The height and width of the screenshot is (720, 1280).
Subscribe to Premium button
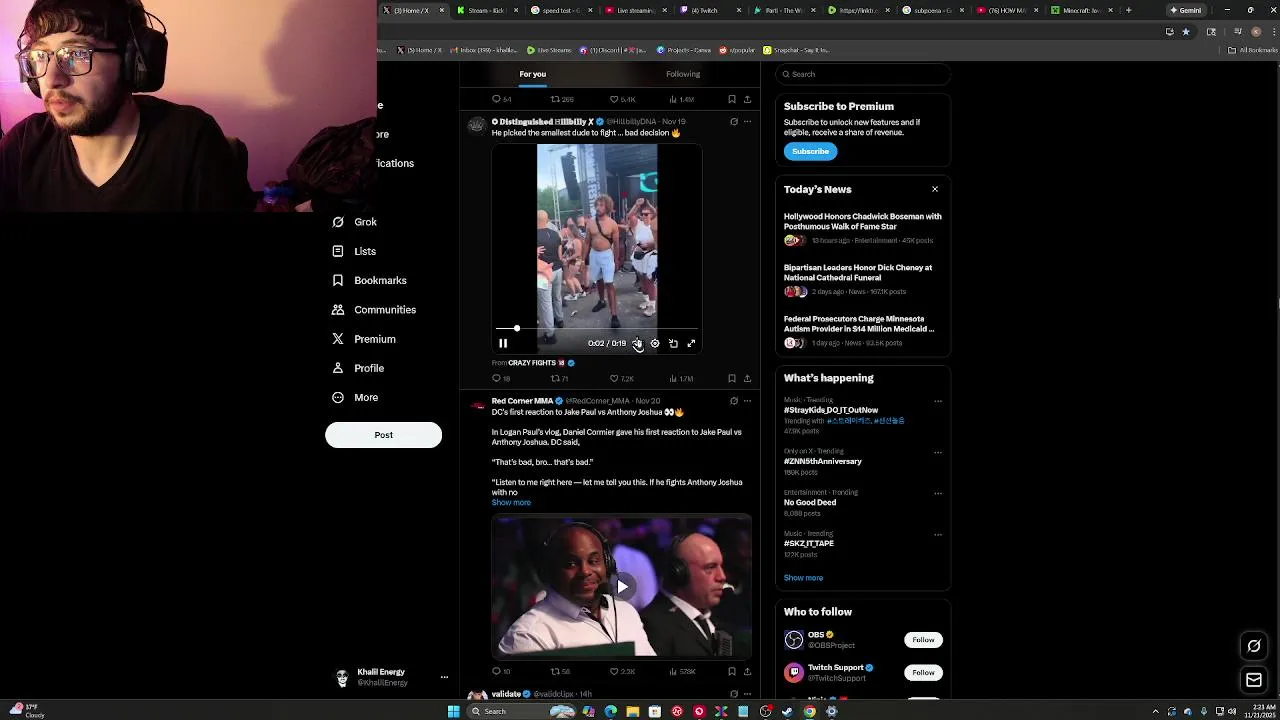tap(810, 151)
